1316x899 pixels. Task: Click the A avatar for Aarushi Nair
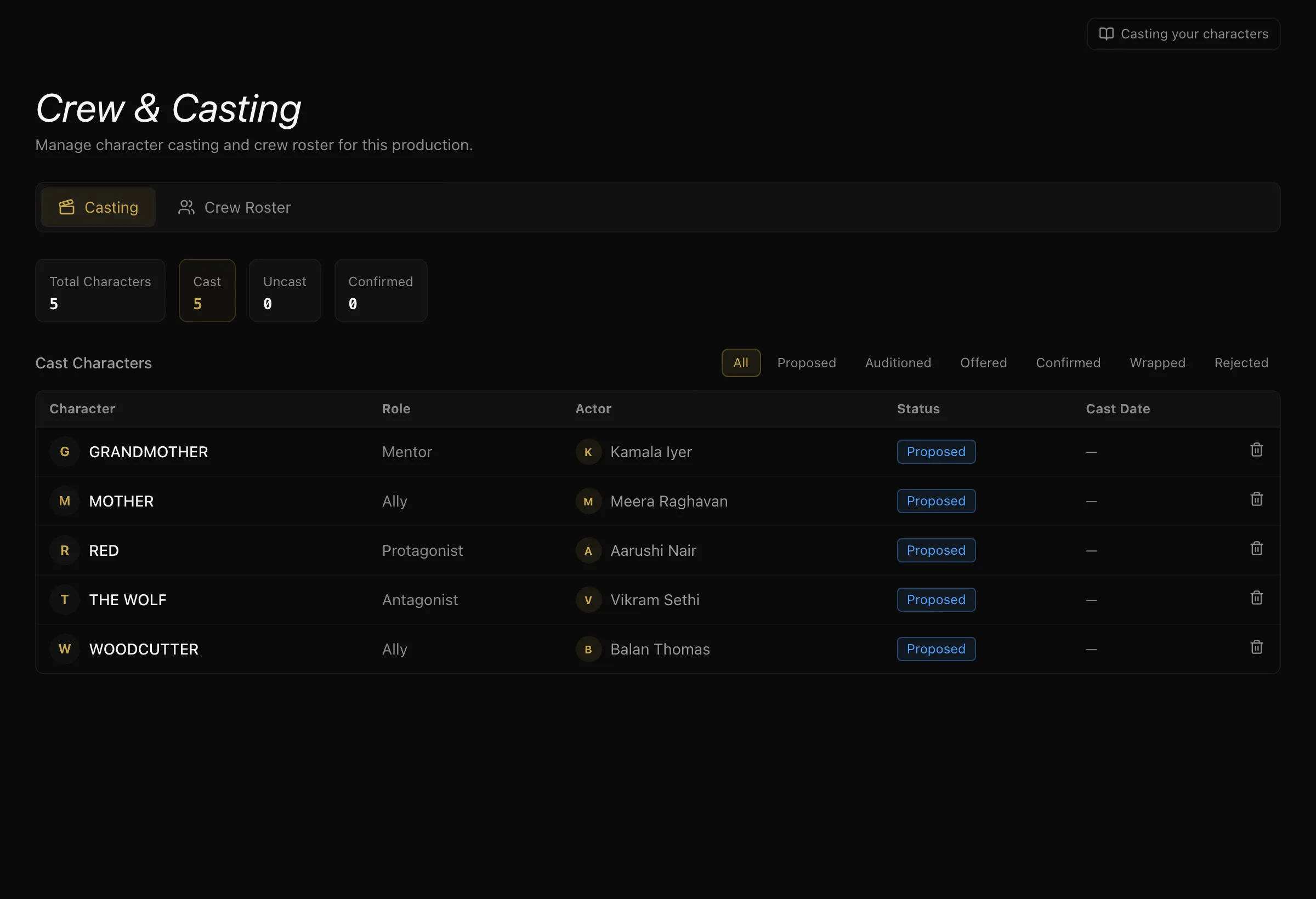click(588, 551)
